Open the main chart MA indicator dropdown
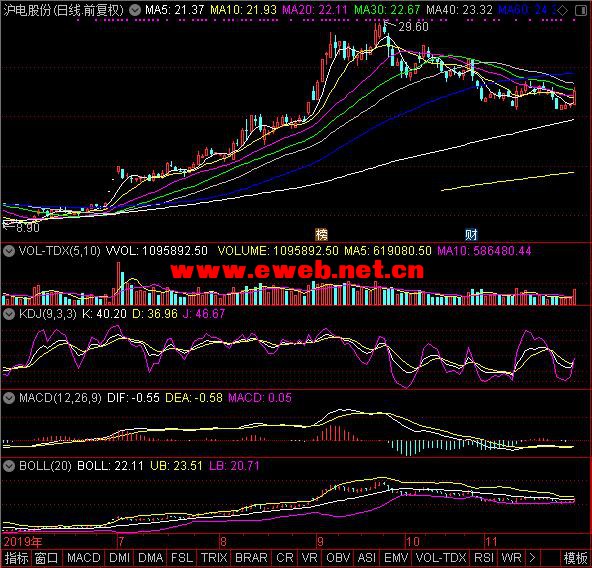592x568 pixels. [135, 10]
